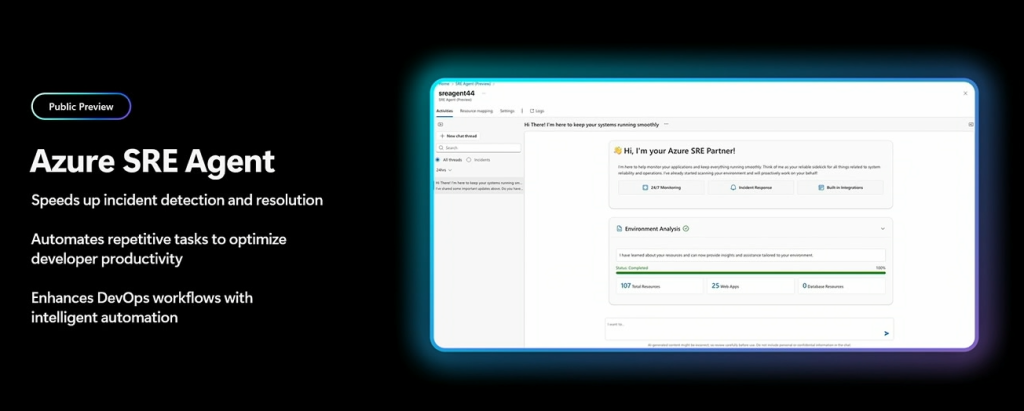The width and height of the screenshot is (1024, 411).
Task: Open the 24hrs time range dropdown
Action: click(x=444, y=170)
